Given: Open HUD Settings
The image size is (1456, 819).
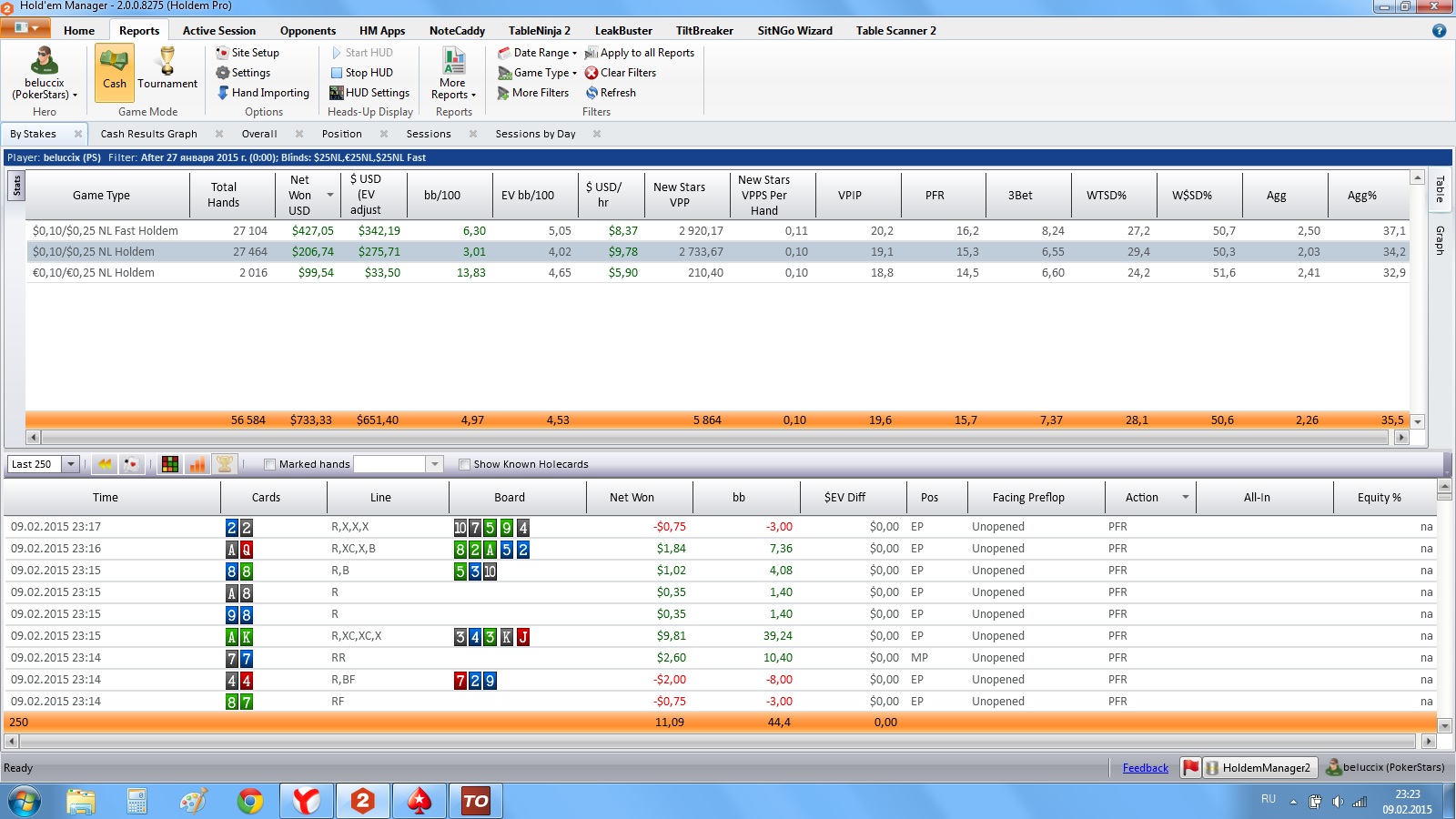Looking at the screenshot, I should pos(369,93).
